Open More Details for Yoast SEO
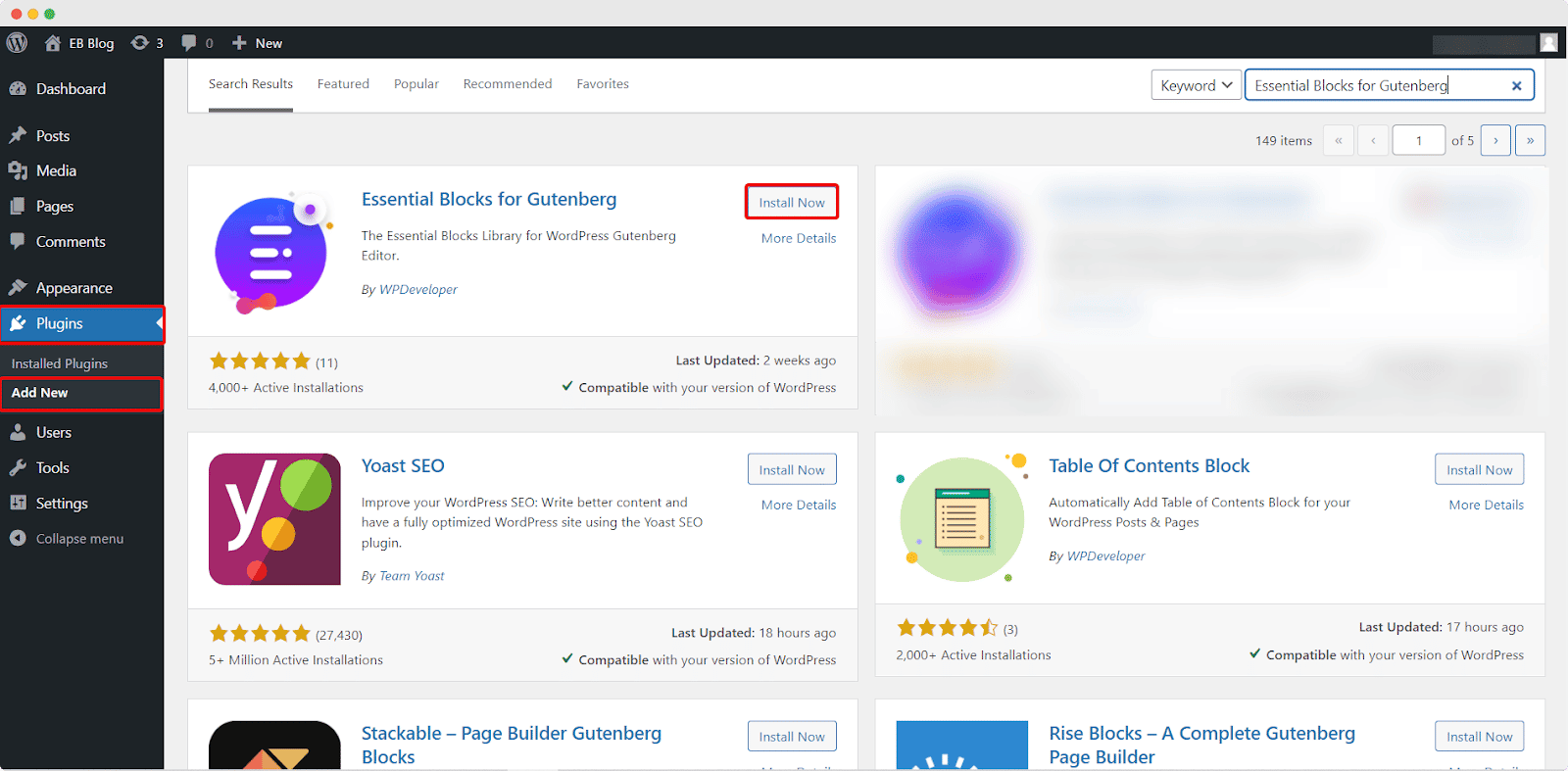Image resolution: width=1568 pixels, height=771 pixels. [799, 505]
